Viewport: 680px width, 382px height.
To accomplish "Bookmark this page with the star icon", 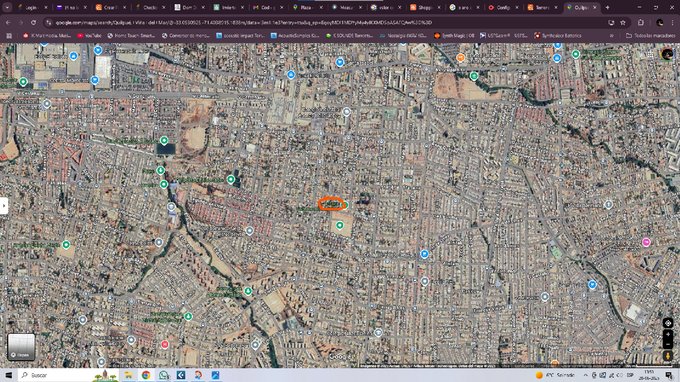I will click(623, 23).
